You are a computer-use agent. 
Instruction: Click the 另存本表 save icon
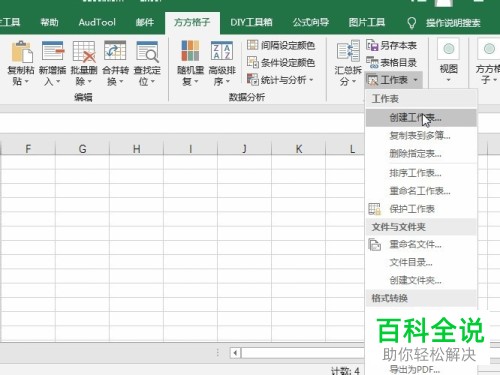pos(372,45)
